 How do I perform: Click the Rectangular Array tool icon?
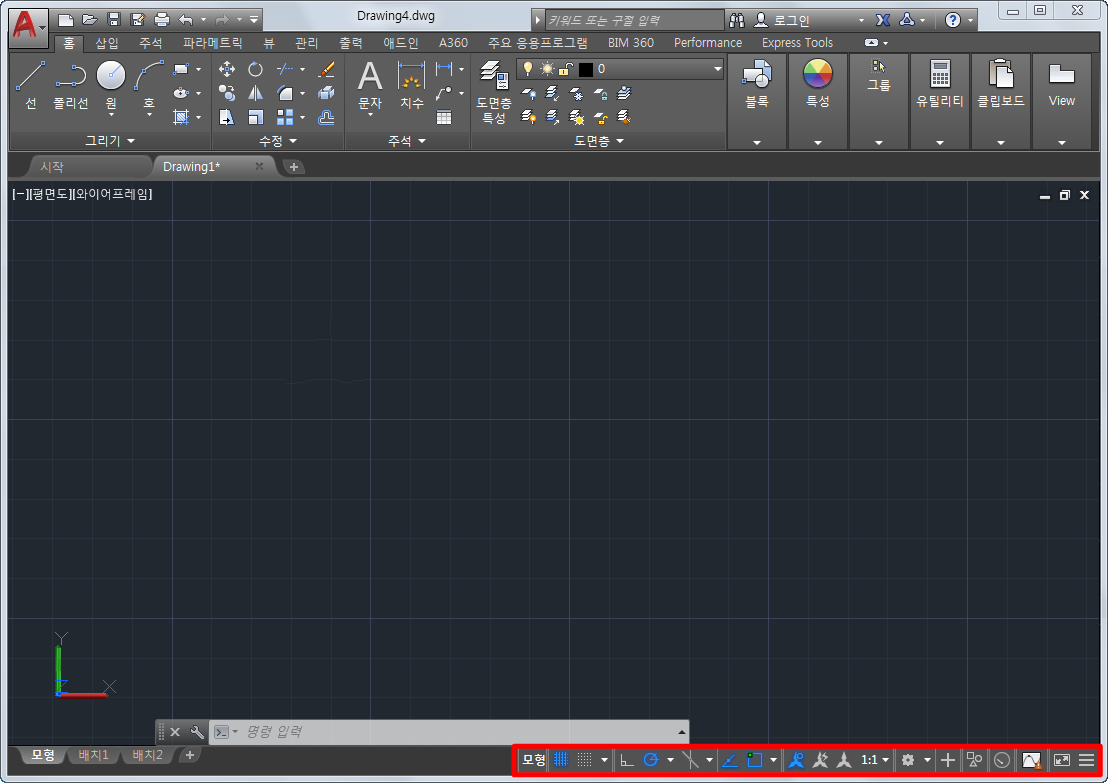[285, 117]
